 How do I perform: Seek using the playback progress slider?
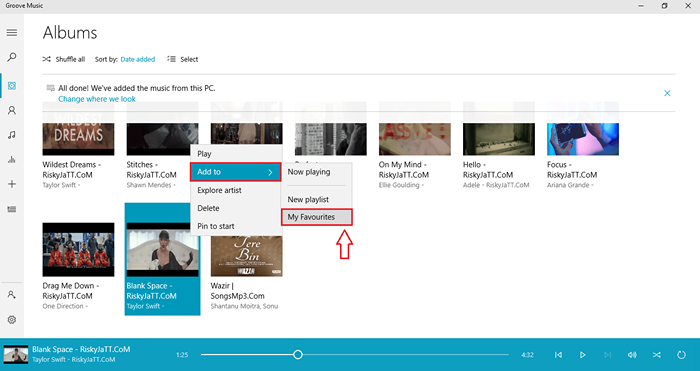pos(354,354)
